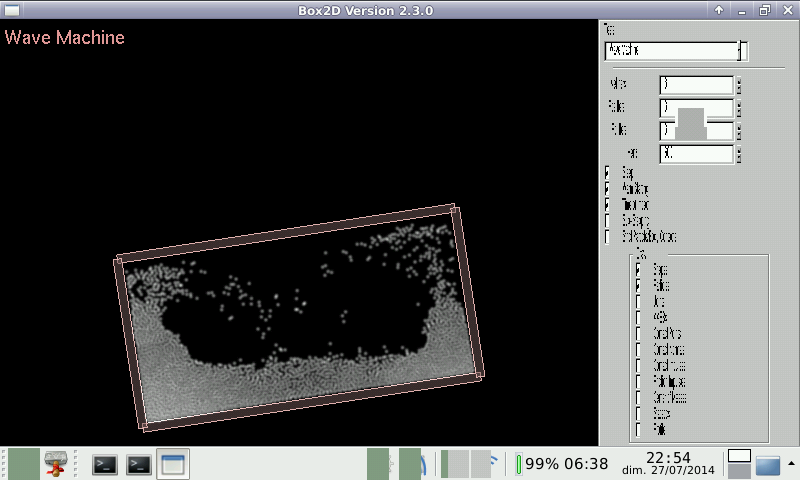Screen dimensions: 800x480
Task: Open the Tests dropdown showing Wave Machine
Action: [x=675, y=51]
